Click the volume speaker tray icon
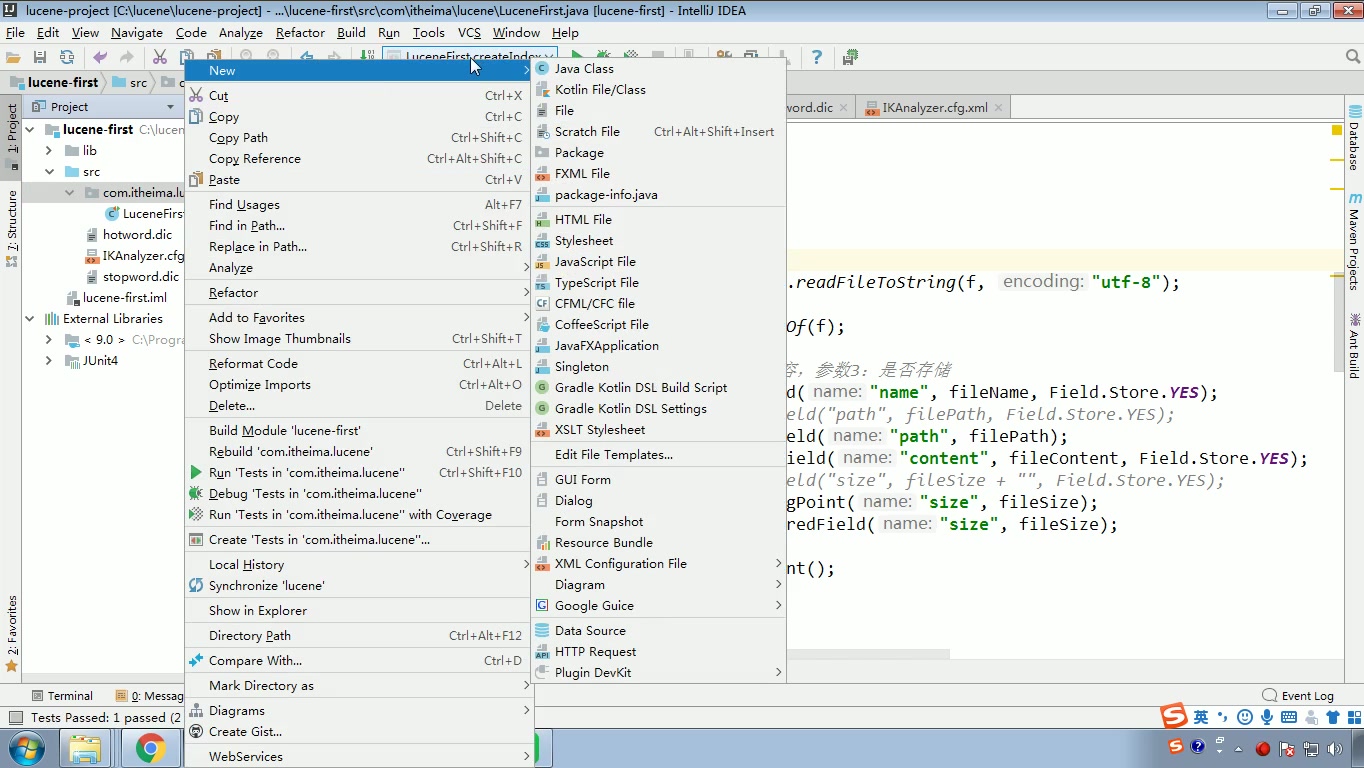The height and width of the screenshot is (768, 1364). 1335,748
